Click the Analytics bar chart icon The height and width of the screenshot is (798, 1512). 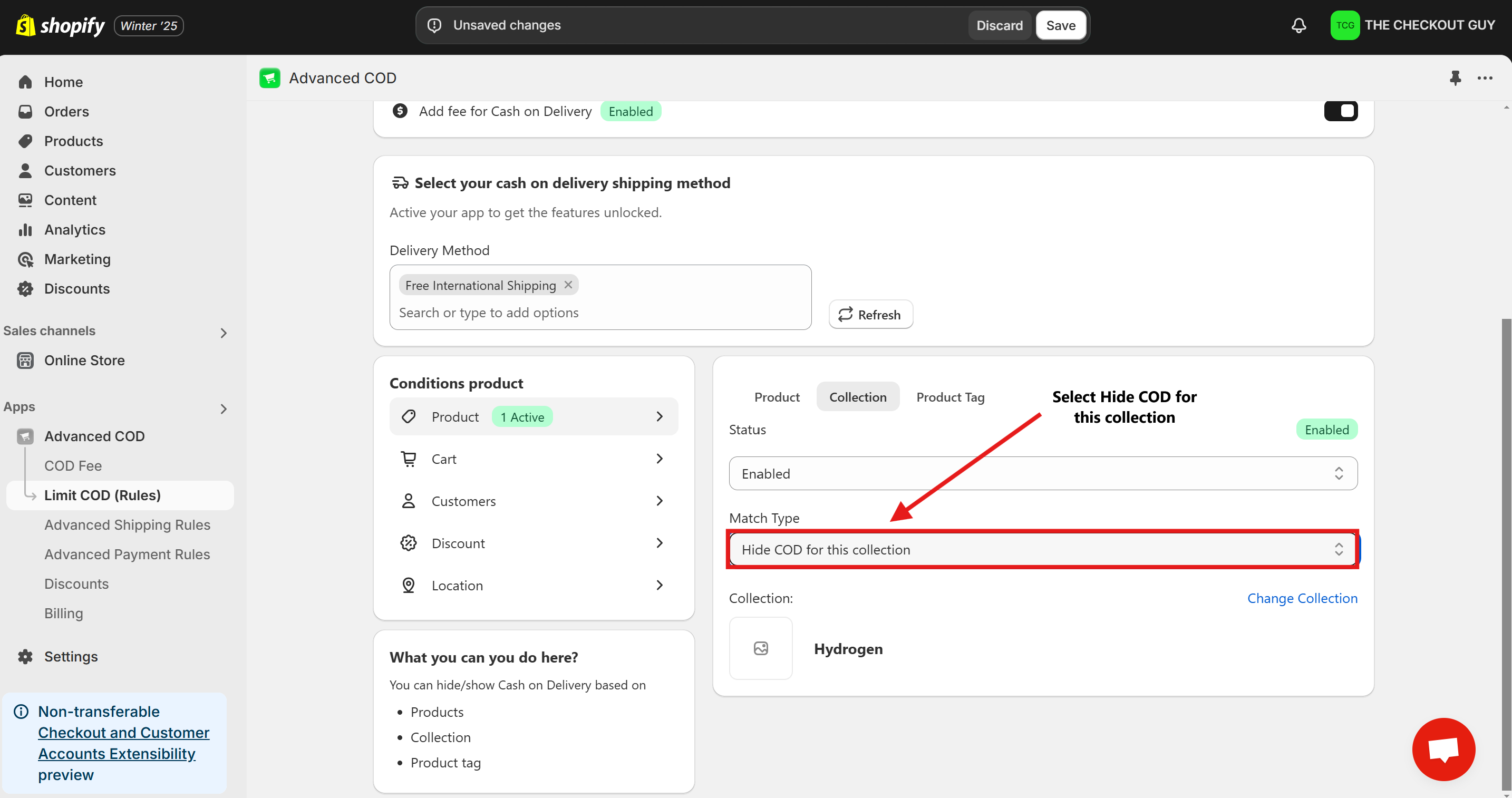(25, 229)
